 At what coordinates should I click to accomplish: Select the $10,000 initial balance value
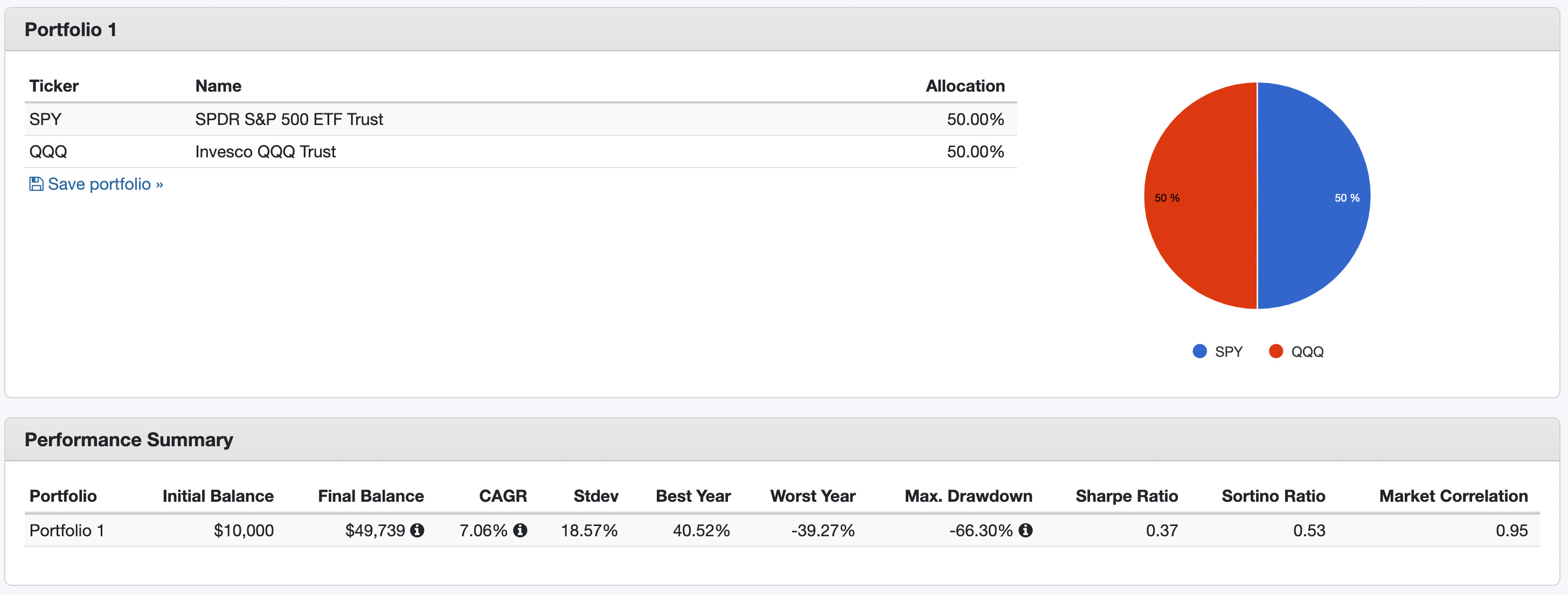pos(244,530)
